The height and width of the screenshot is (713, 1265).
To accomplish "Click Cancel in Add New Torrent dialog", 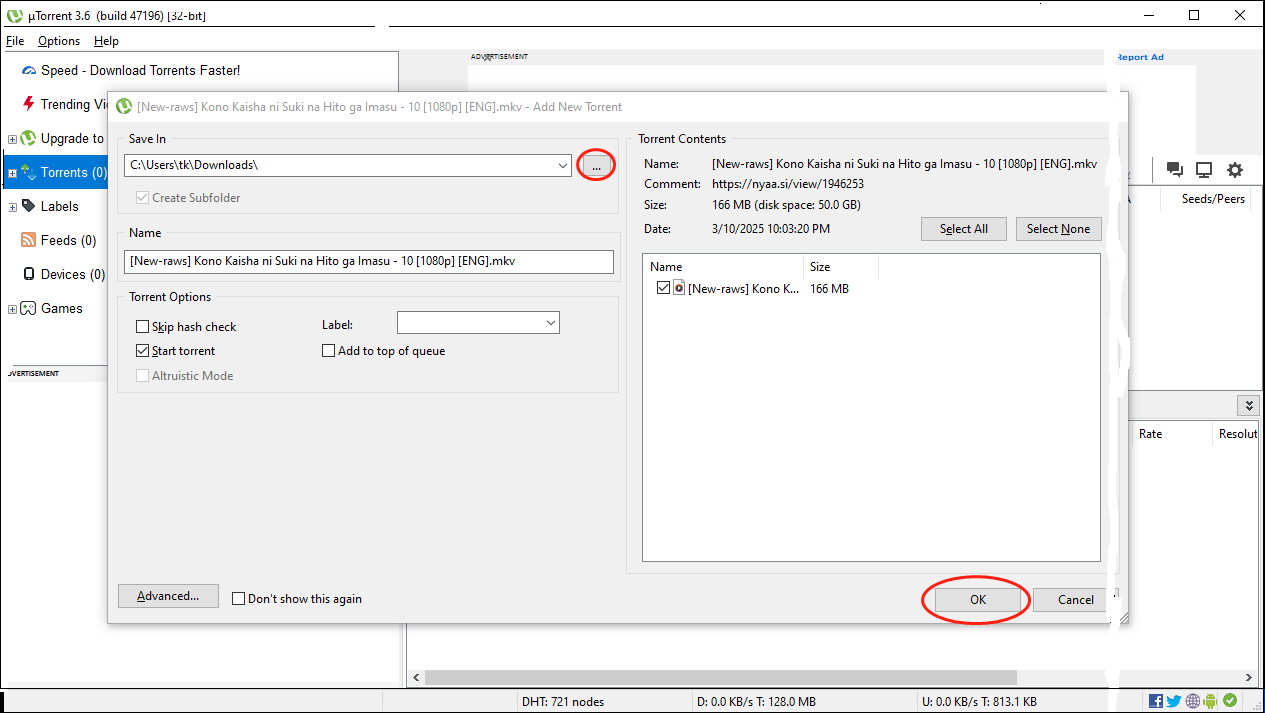I will pos(1076,600).
